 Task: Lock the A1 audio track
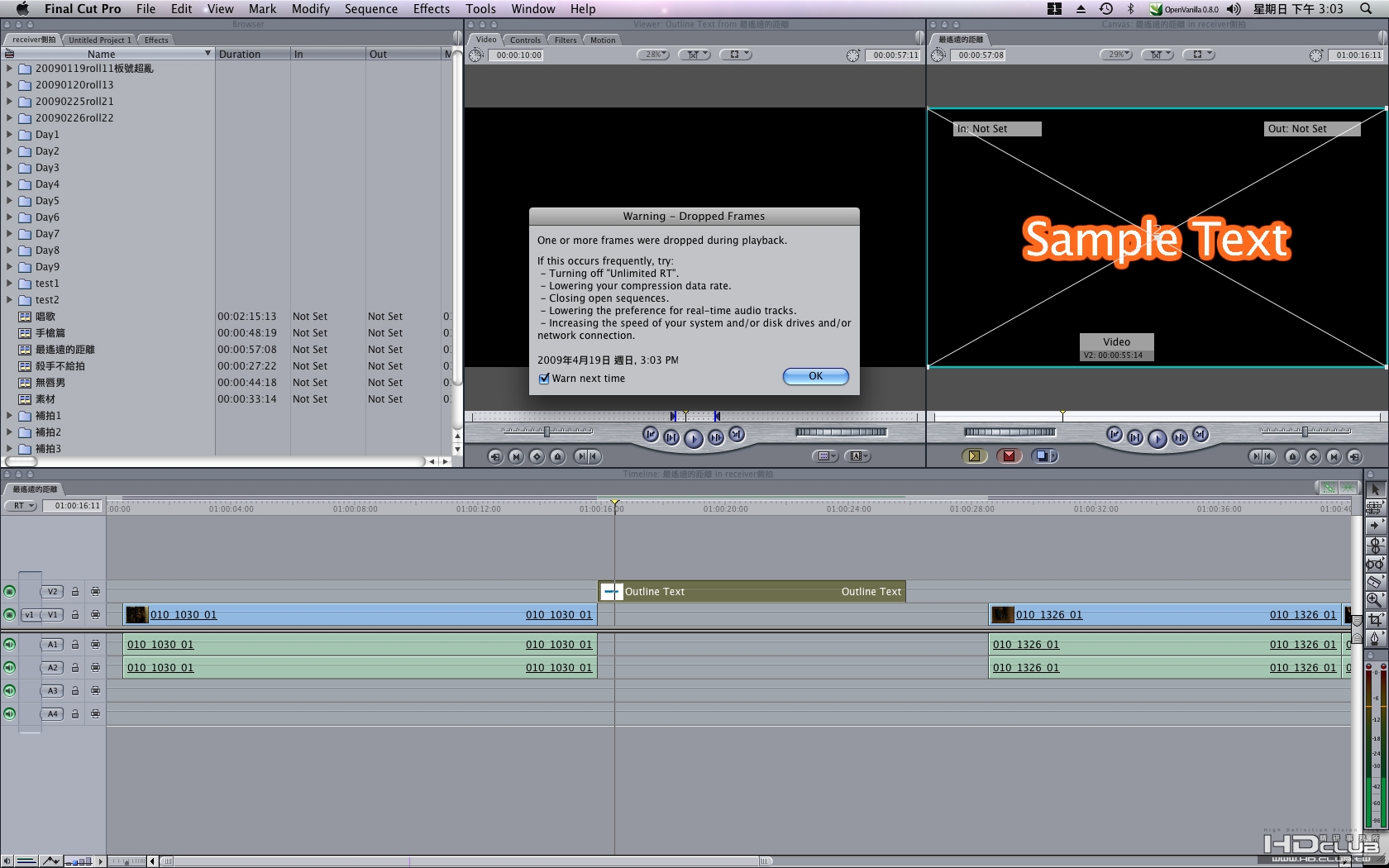point(75,645)
